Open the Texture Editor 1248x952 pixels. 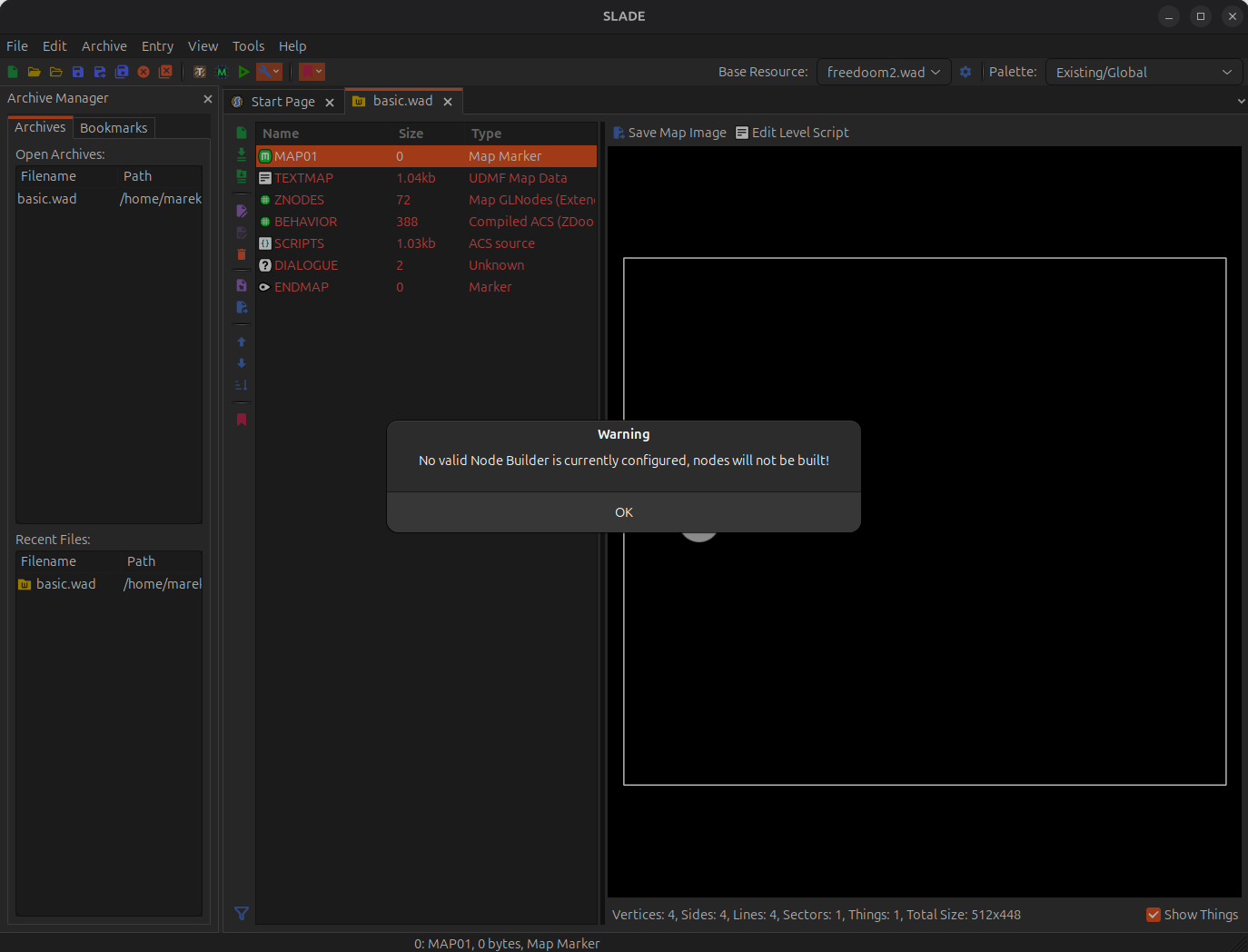199,72
